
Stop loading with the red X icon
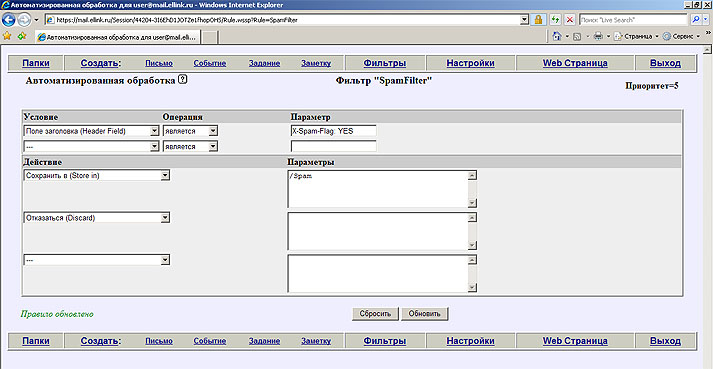569,20
